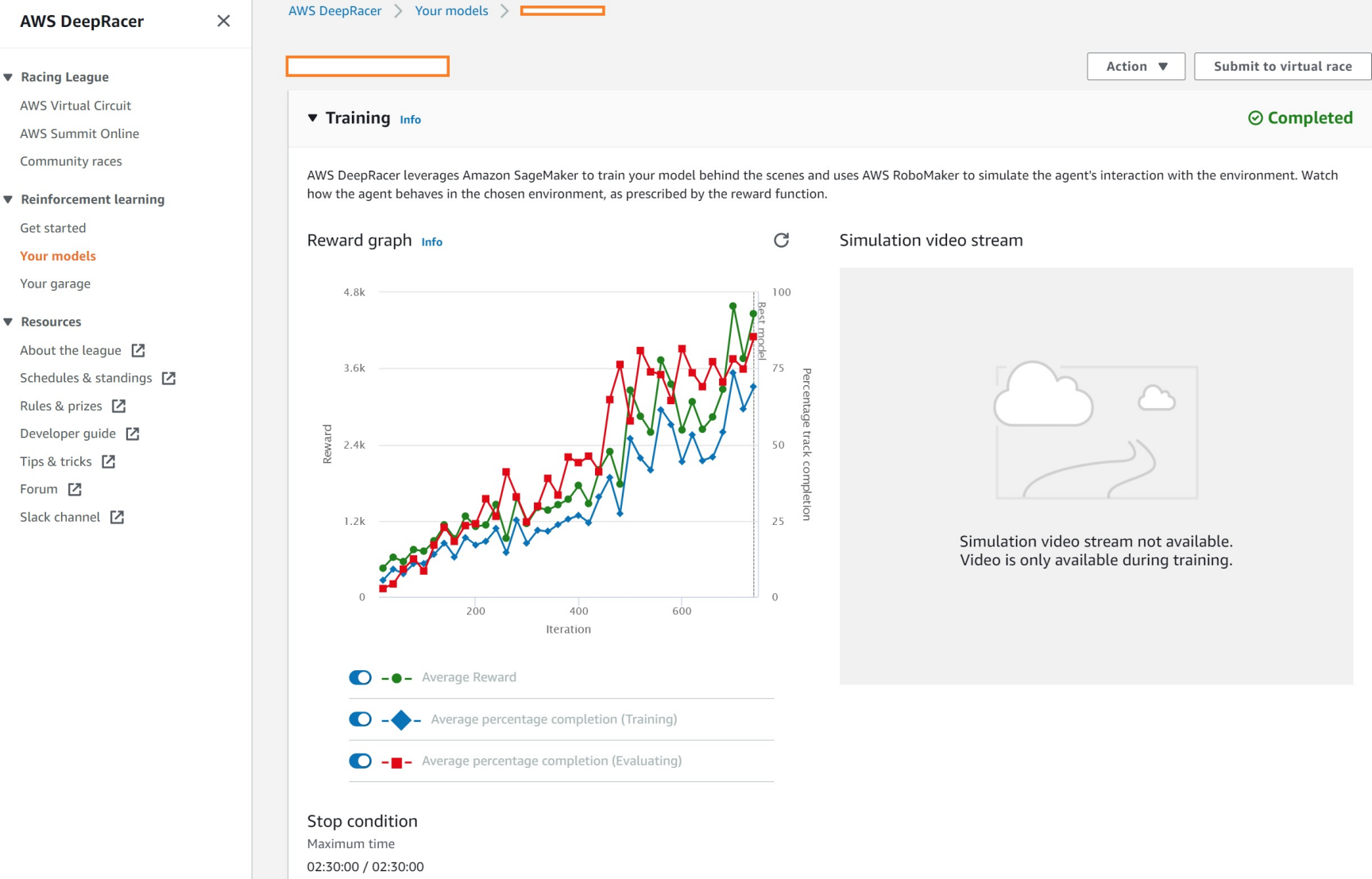Click blue diamond Training legend marker

401,720
